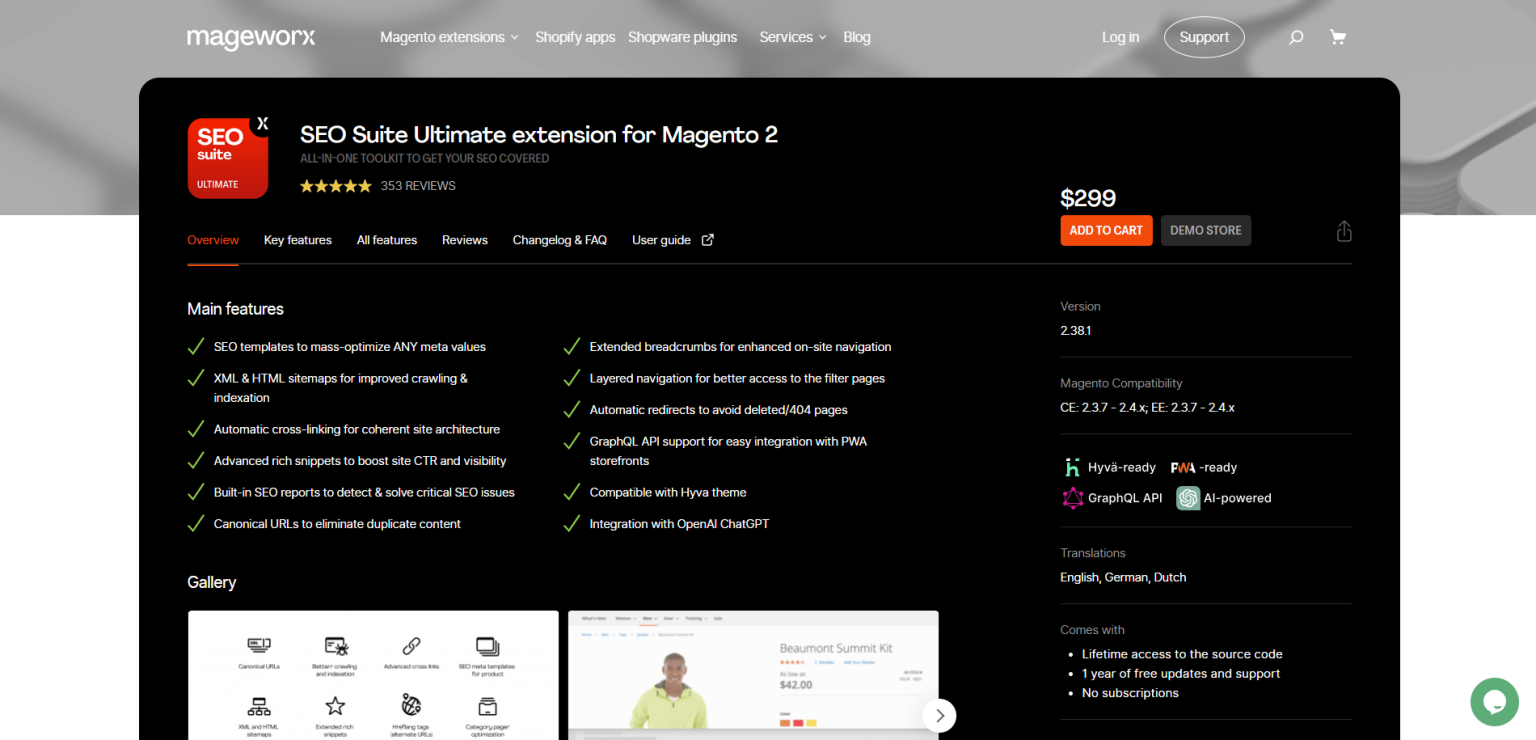Screen dimensions: 1536x740
Task: Select the GraphQL API icon
Action: coord(1073,498)
